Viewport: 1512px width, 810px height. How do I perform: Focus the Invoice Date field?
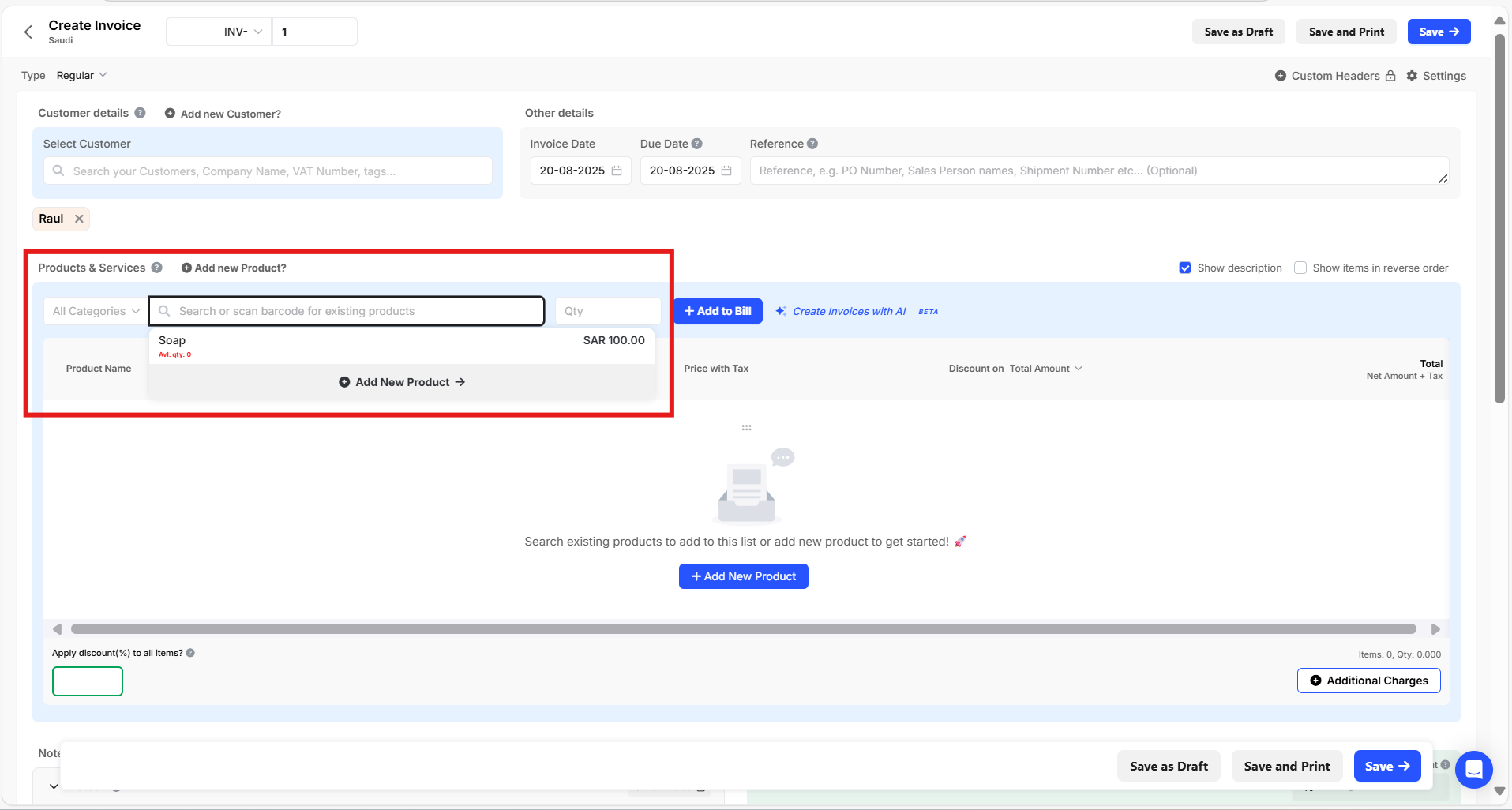(x=580, y=171)
